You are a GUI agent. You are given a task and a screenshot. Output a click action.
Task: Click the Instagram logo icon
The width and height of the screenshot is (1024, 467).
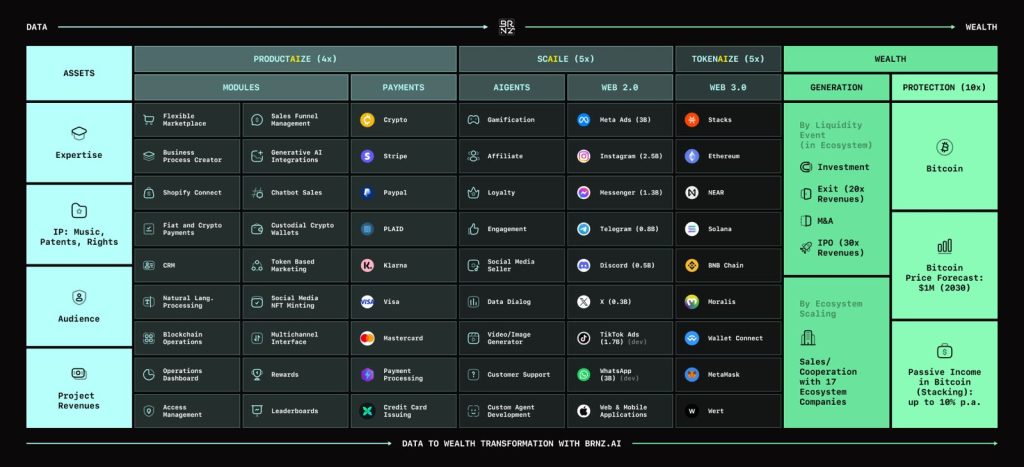(584, 156)
